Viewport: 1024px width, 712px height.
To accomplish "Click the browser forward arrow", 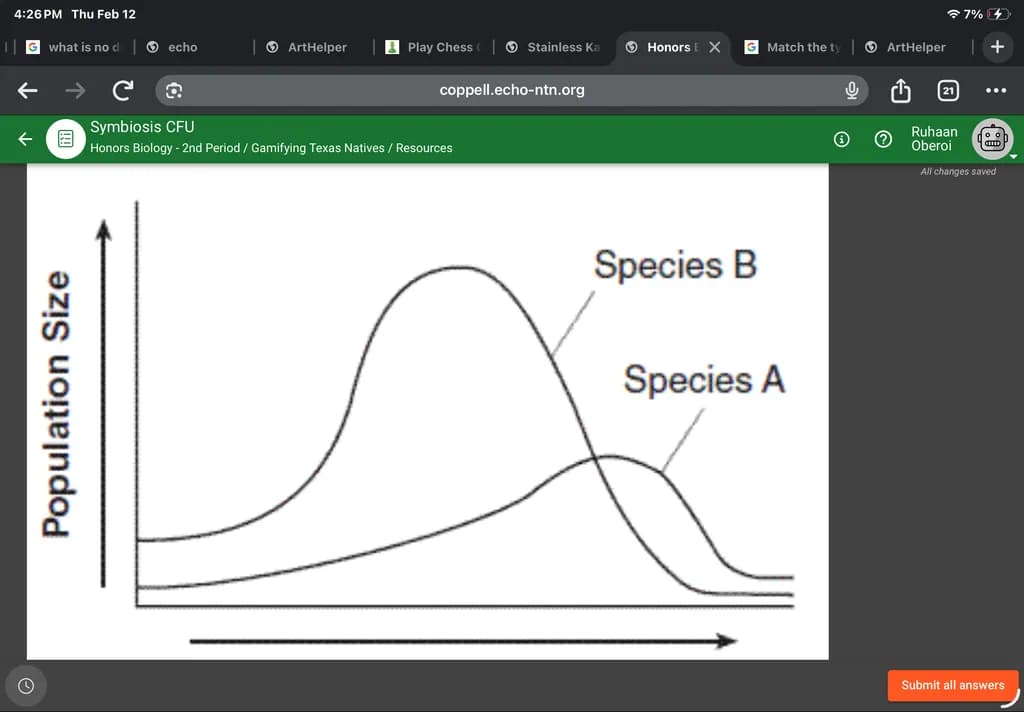I will click(75, 90).
